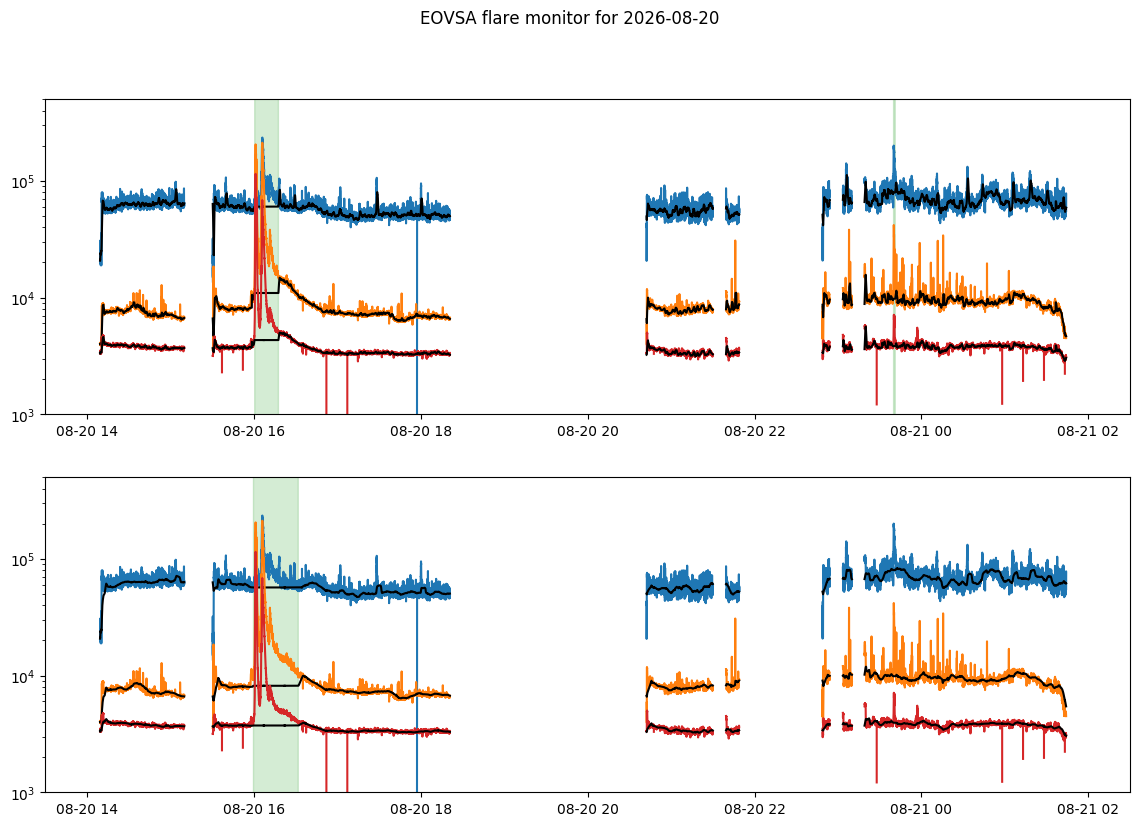Click the title "EOVSA flare monitor for 2026-08-20"
The height and width of the screenshot is (826, 1143).
coord(569,18)
